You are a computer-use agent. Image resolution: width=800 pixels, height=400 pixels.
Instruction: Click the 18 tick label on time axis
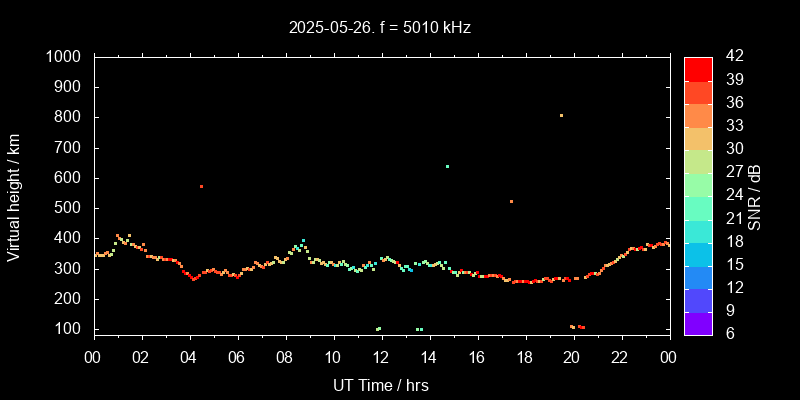point(524,358)
